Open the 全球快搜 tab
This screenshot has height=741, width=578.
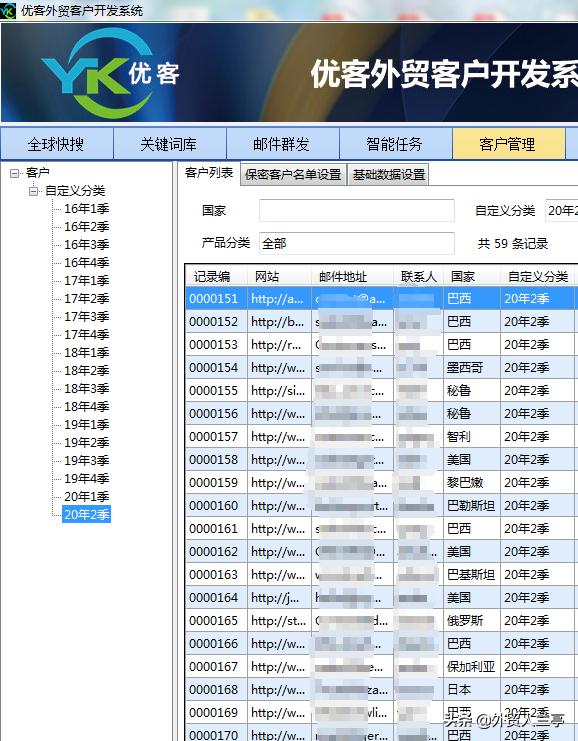coord(57,144)
